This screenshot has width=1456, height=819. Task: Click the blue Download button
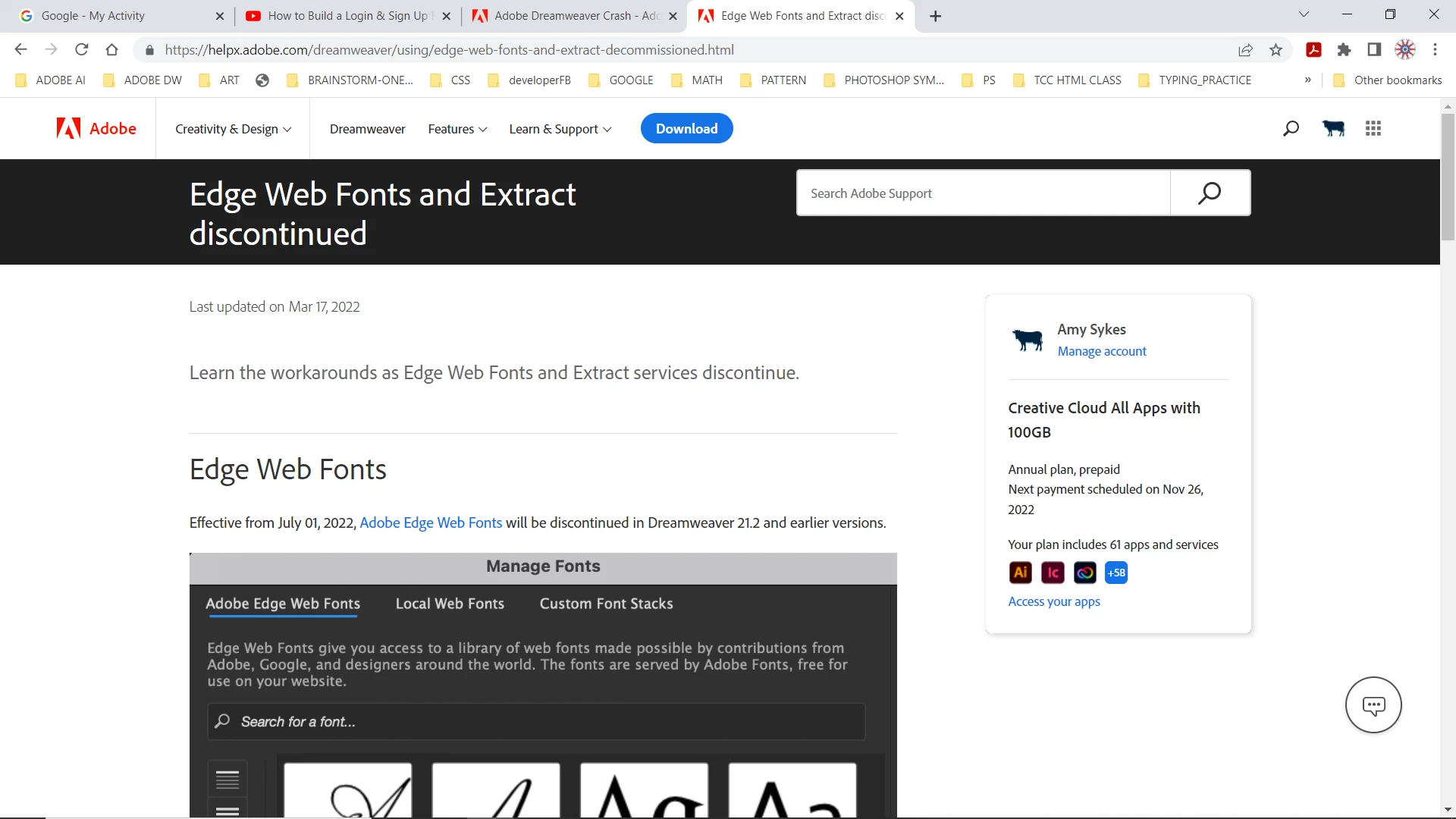click(x=686, y=129)
